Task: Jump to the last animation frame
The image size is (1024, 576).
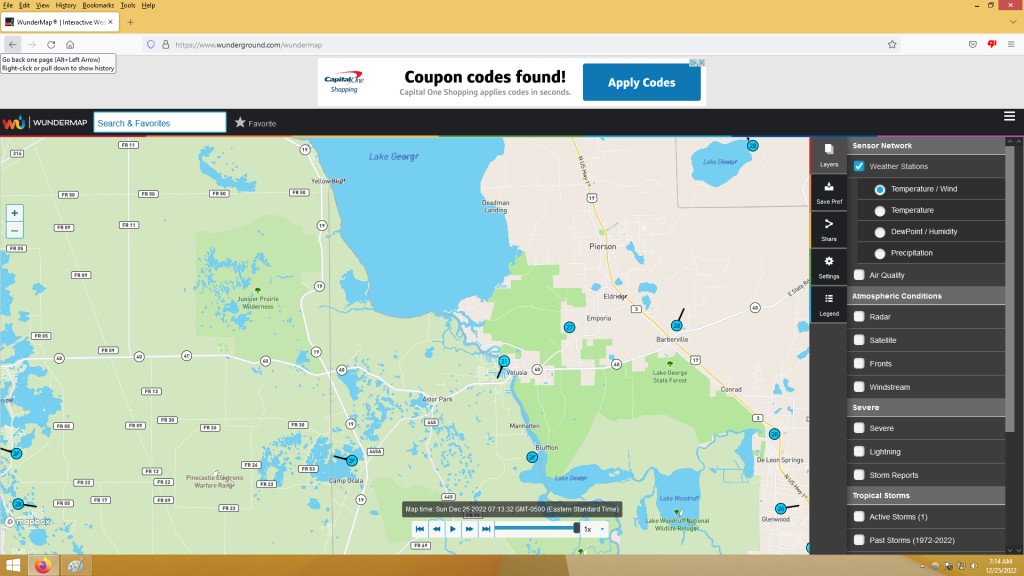Action: [x=486, y=529]
